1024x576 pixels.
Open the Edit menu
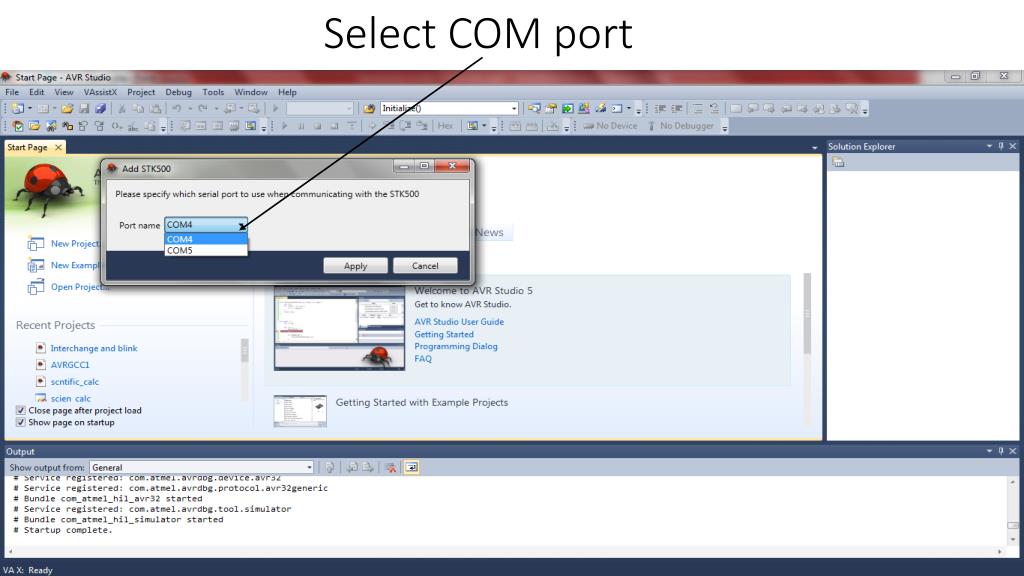(37, 92)
